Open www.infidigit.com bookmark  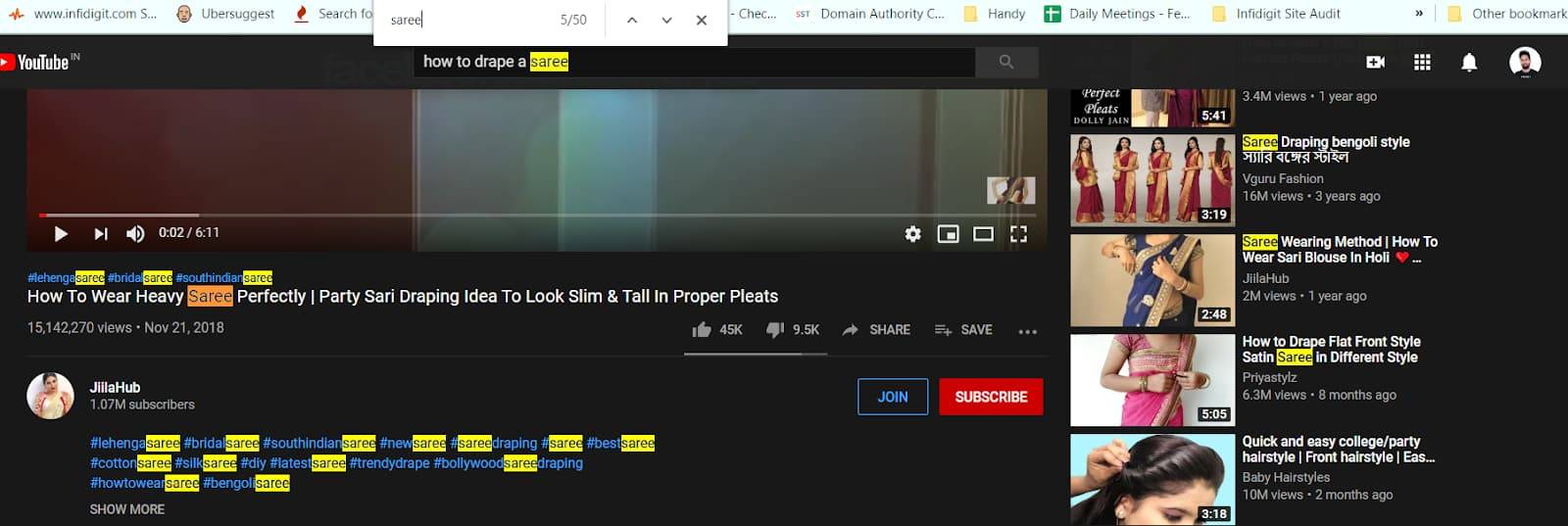click(x=83, y=14)
